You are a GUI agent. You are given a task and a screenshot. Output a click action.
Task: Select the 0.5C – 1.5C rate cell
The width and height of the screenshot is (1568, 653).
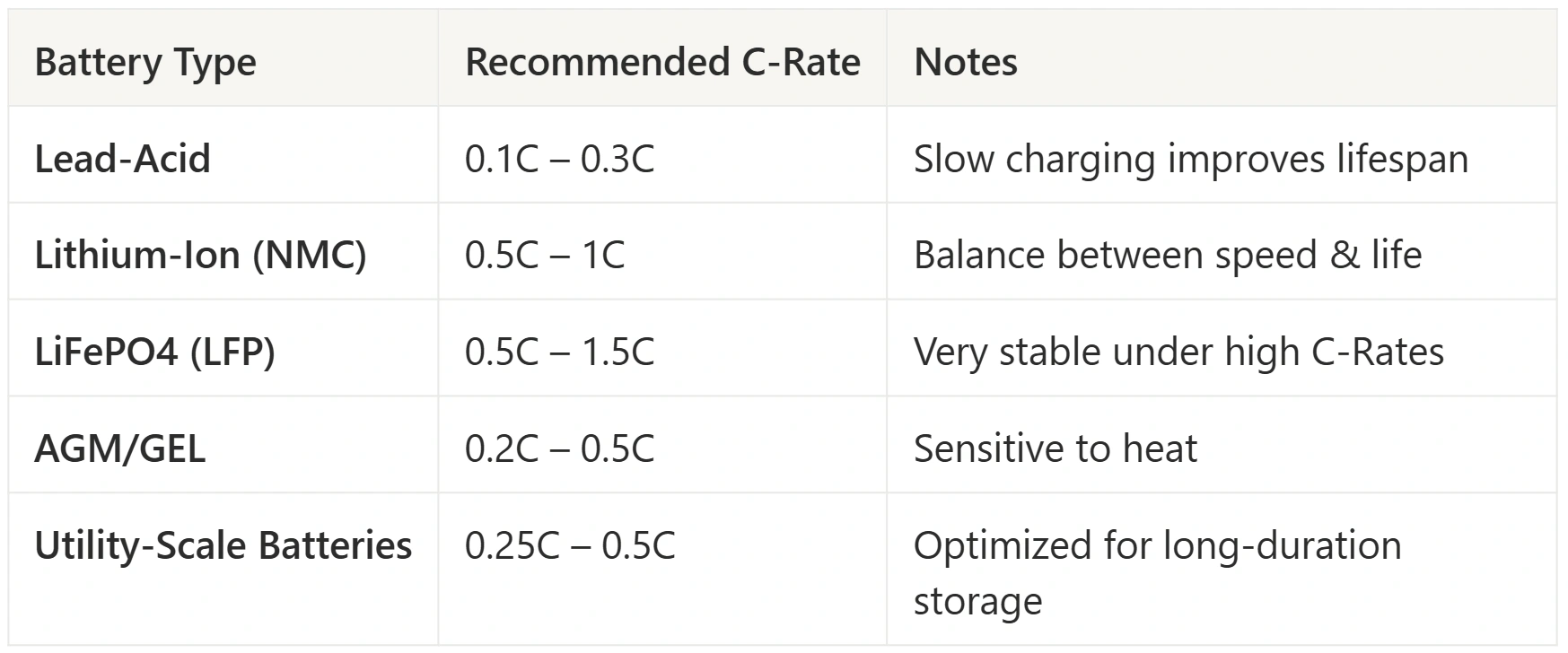point(559,352)
